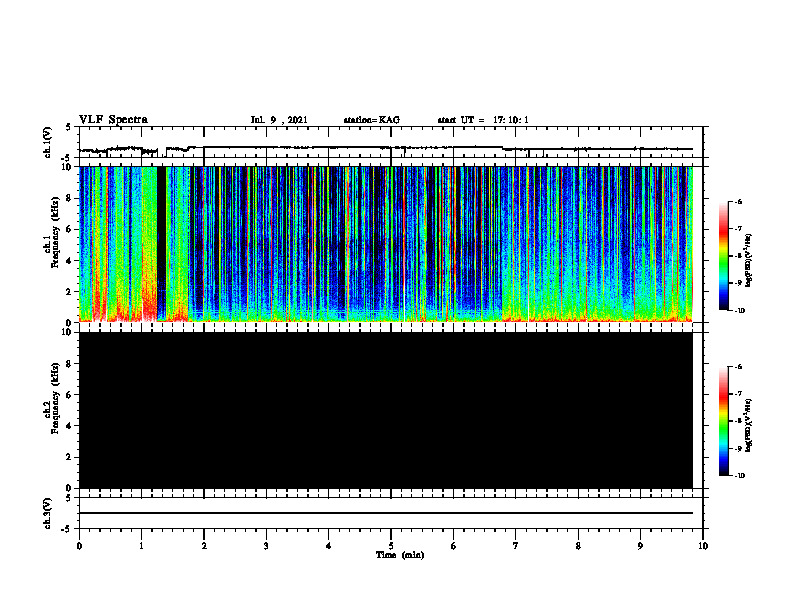Click the time axis tick label '7'
Viewport: 792px width, 612px height.
pyautogui.click(x=516, y=546)
